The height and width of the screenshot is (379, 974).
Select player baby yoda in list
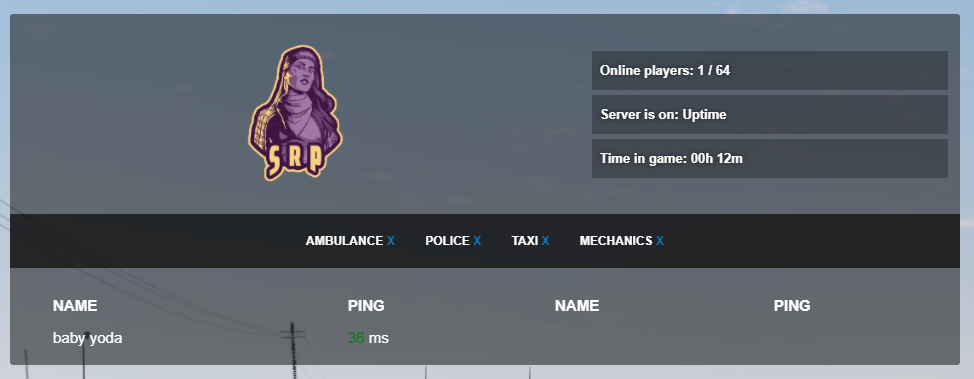click(88, 338)
